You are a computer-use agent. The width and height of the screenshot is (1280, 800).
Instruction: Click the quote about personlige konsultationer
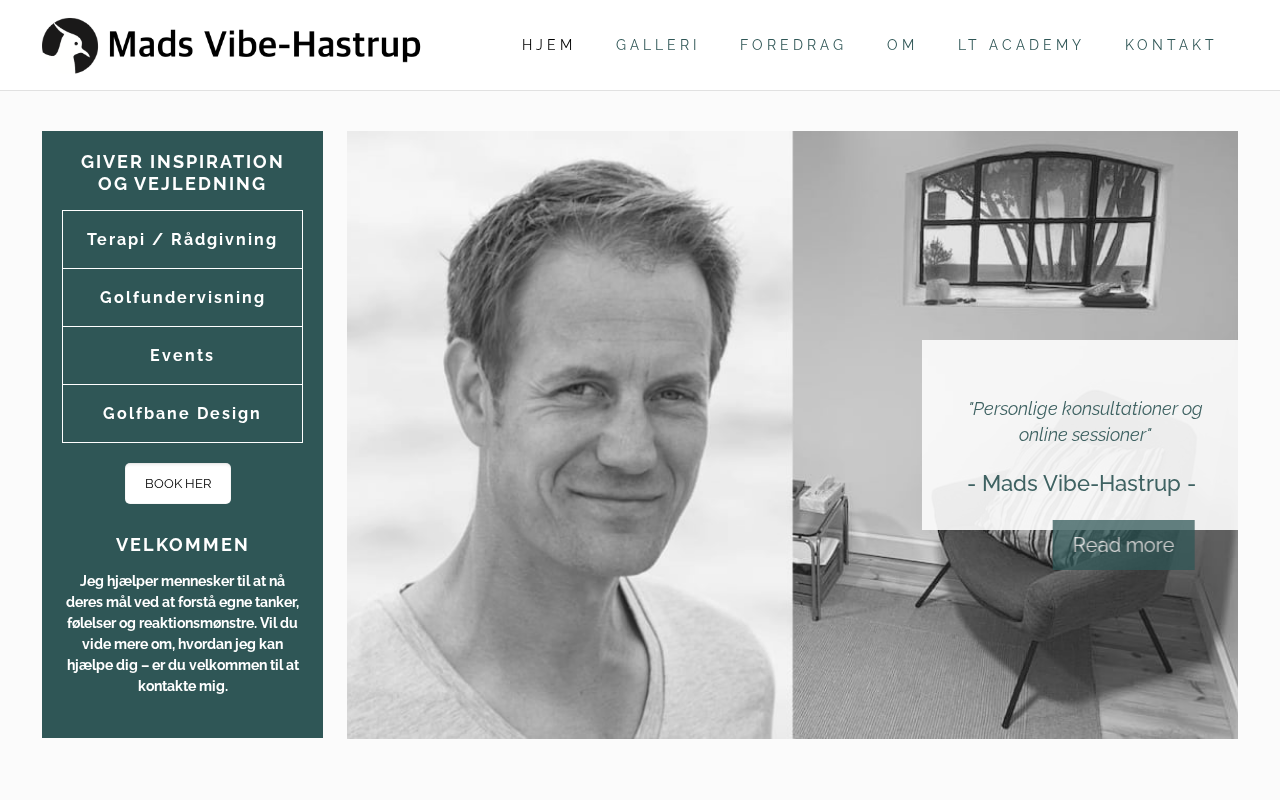(1085, 422)
